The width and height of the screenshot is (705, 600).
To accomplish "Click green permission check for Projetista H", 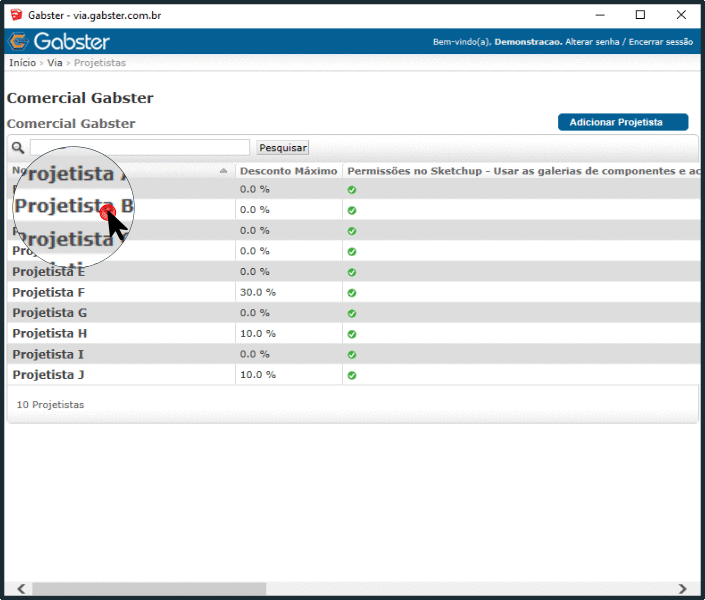I will pyautogui.click(x=352, y=334).
